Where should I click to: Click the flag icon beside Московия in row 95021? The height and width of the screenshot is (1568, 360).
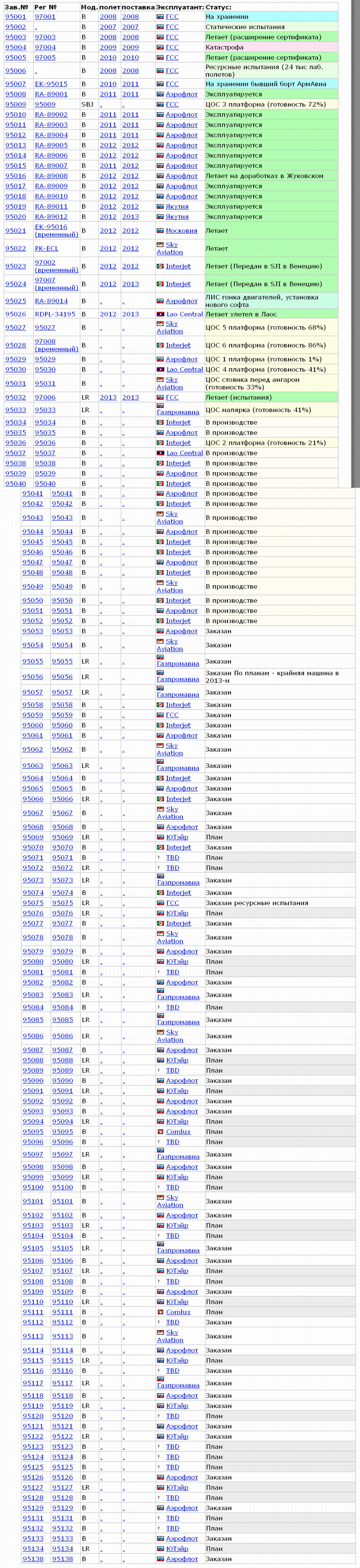coord(160,231)
